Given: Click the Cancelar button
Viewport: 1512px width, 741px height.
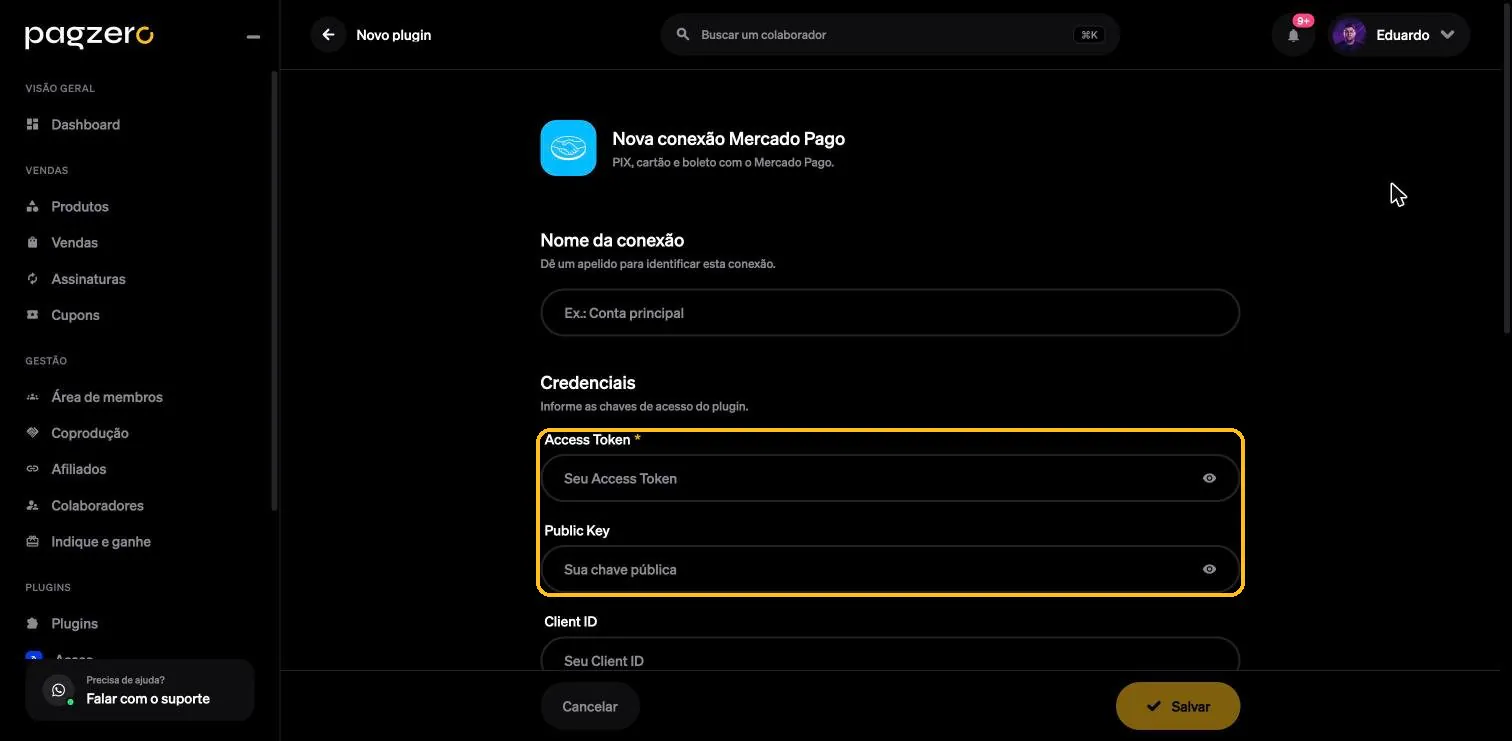Looking at the screenshot, I should (x=590, y=706).
